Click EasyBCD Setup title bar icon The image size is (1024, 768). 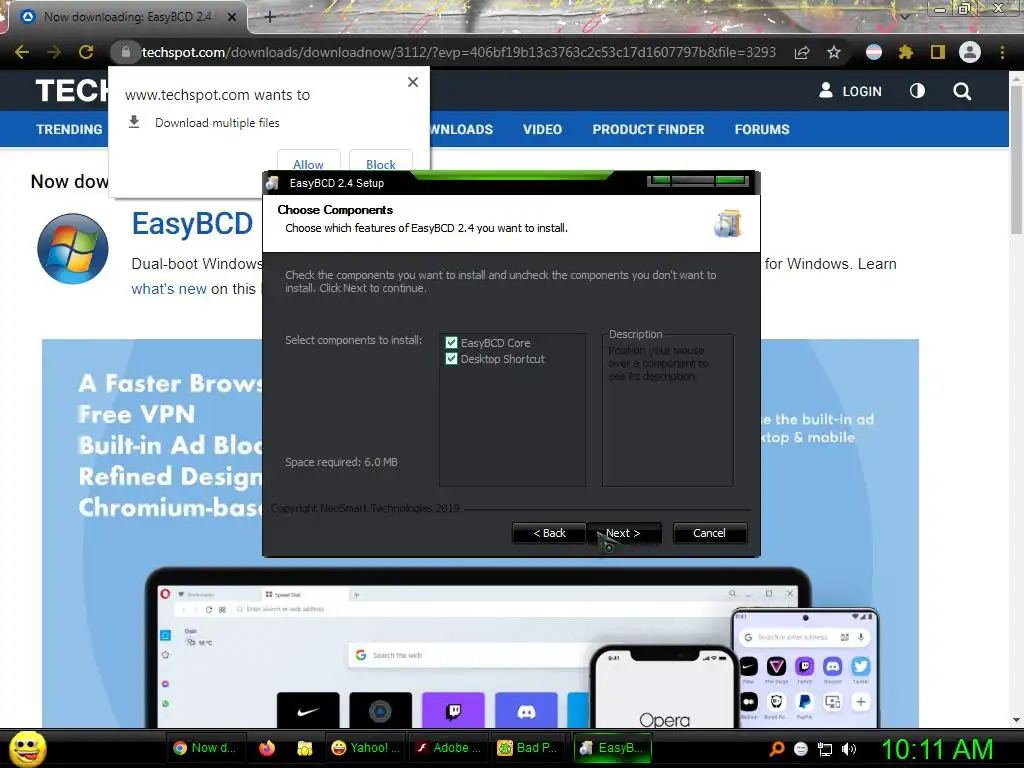point(273,183)
